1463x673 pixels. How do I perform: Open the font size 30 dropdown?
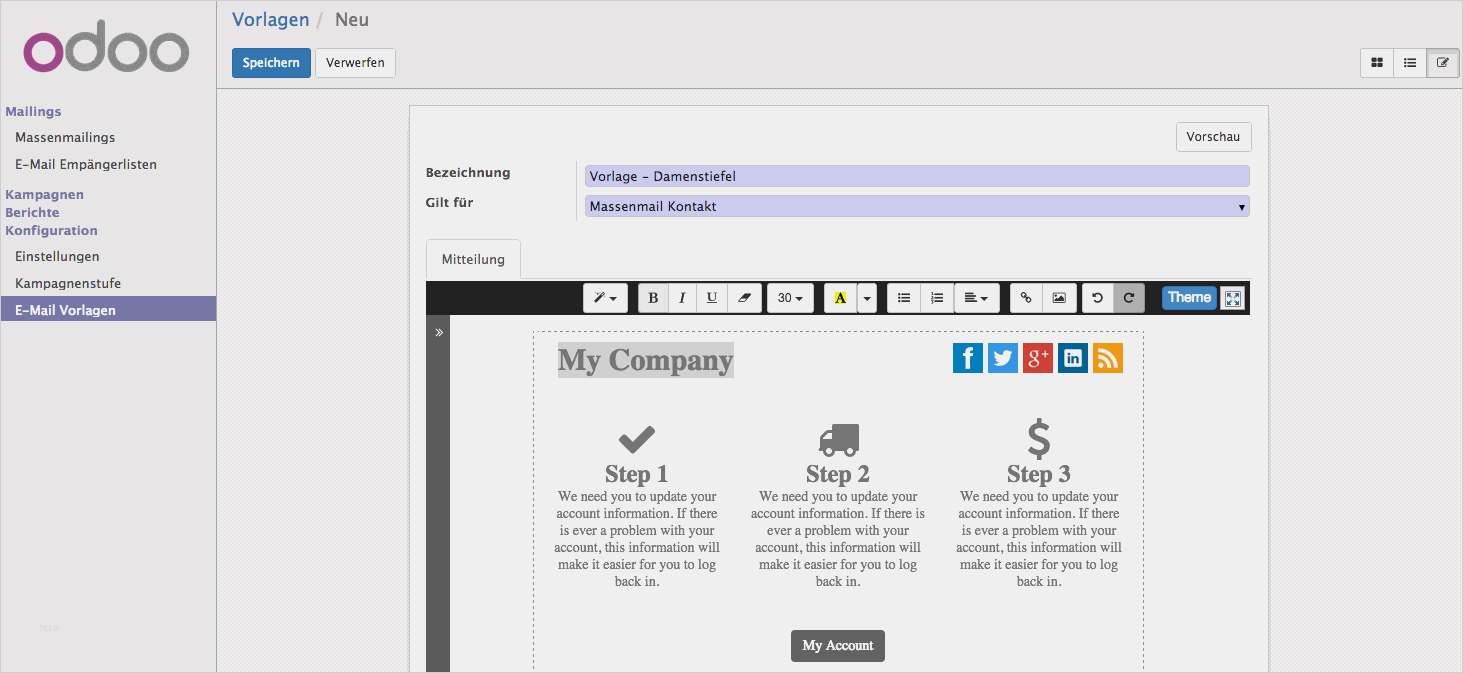pos(790,298)
